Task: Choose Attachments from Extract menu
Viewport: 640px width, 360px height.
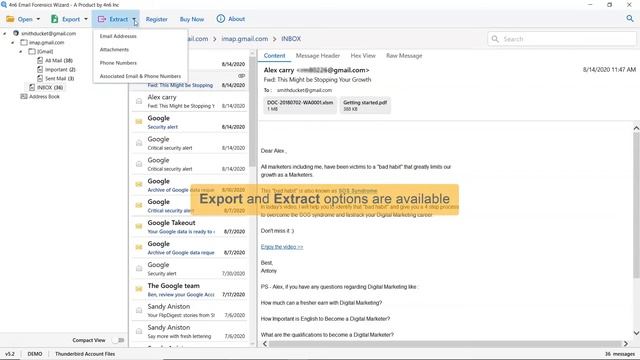Action: tap(114, 50)
